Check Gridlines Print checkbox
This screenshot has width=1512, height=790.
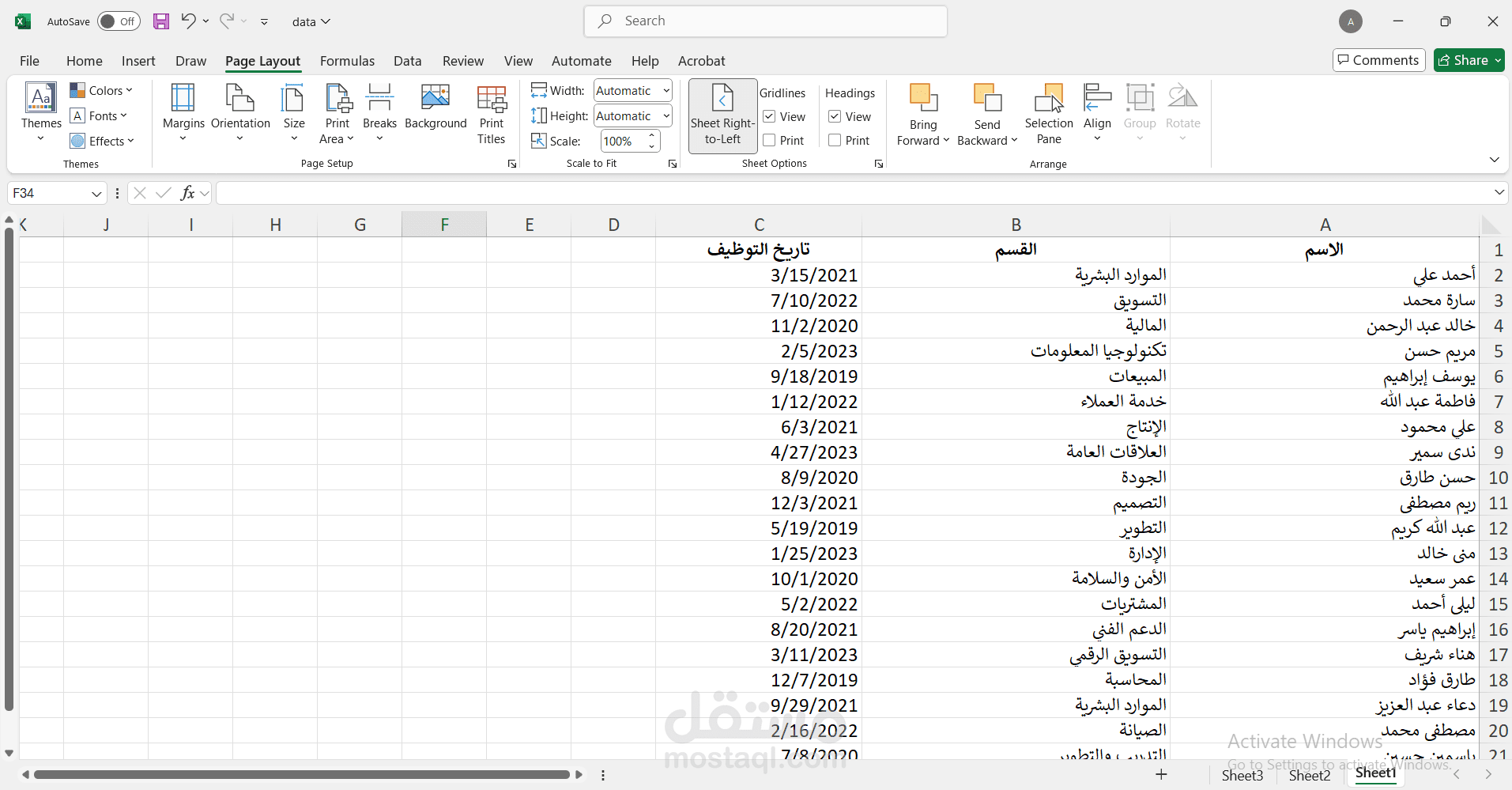pyautogui.click(x=769, y=141)
